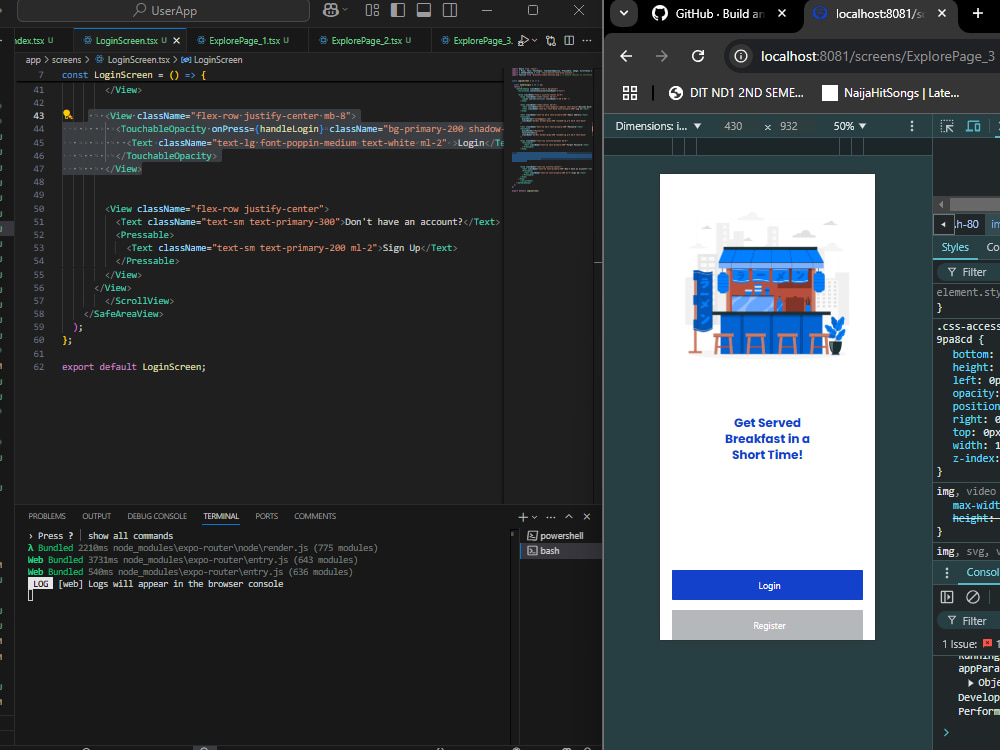The height and width of the screenshot is (750, 1000).
Task: Click the open changes (compare) icon
Action: coord(551,40)
